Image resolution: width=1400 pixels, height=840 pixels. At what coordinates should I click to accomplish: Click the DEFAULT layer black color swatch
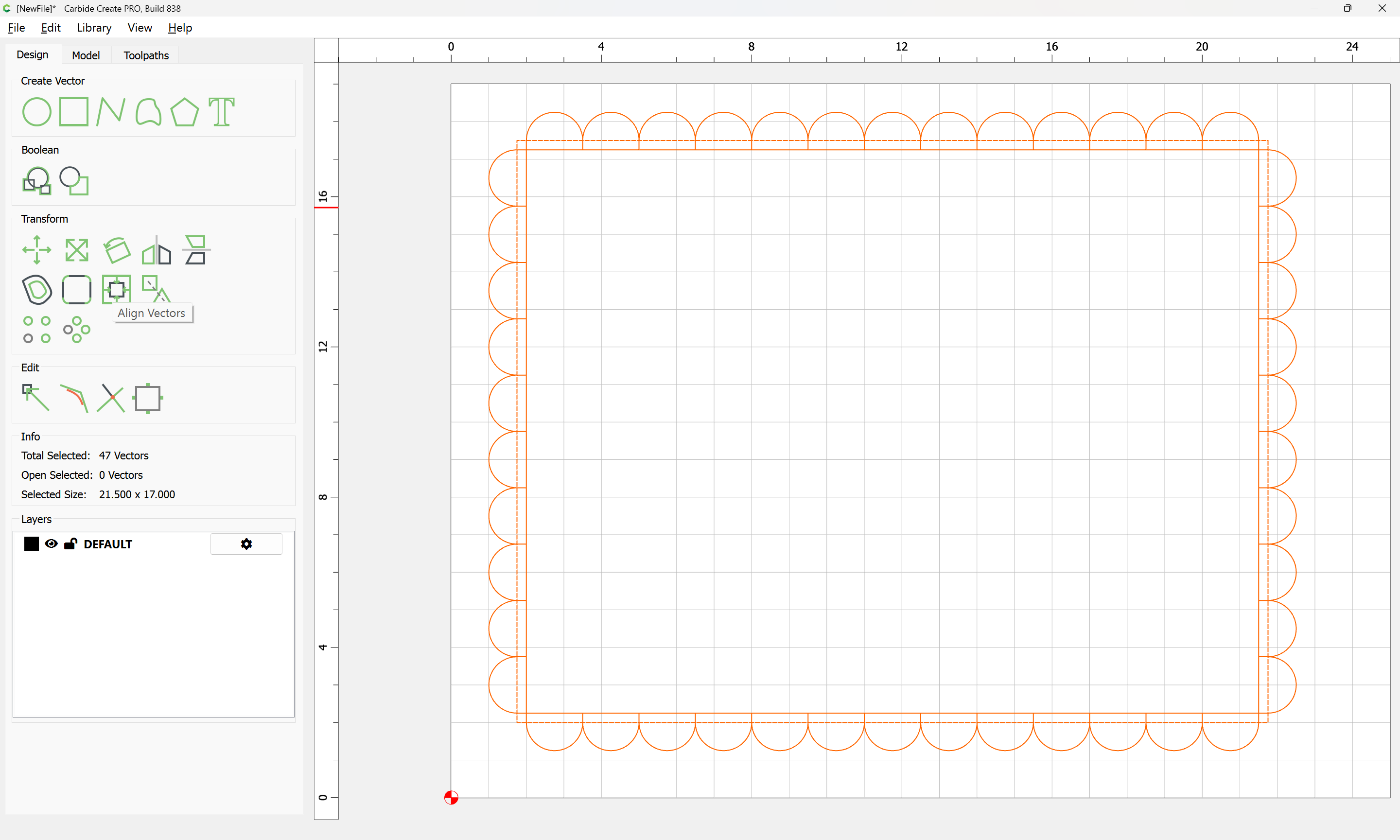[32, 544]
